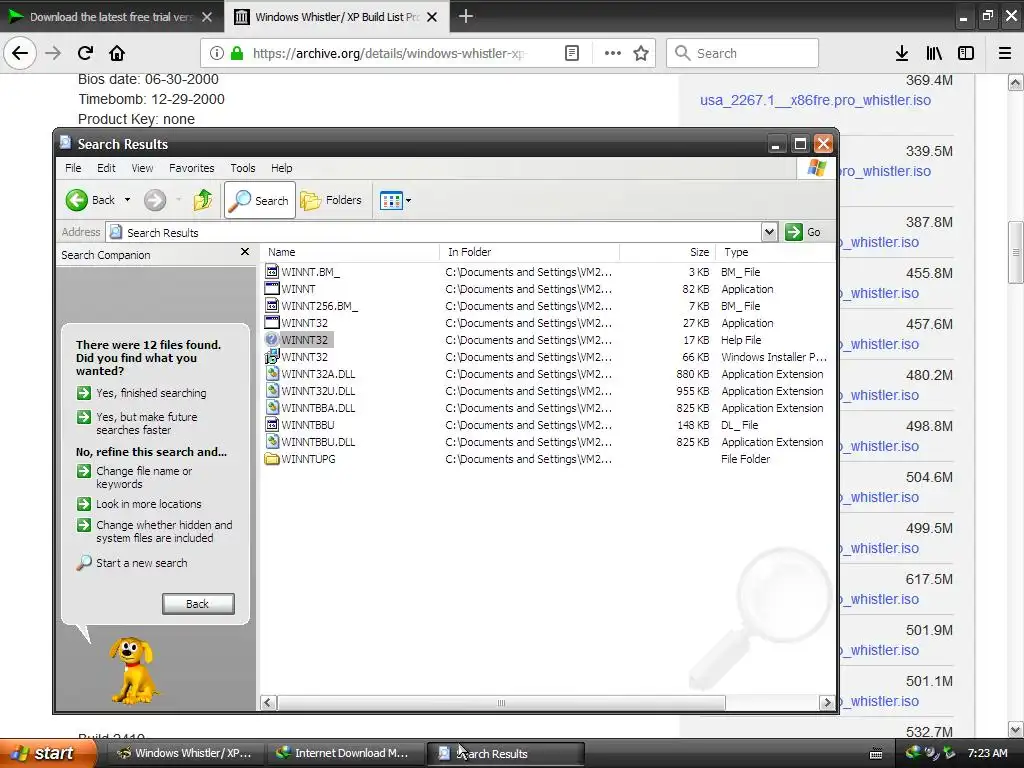Open the File menu
The image size is (1024, 768).
[x=73, y=168]
